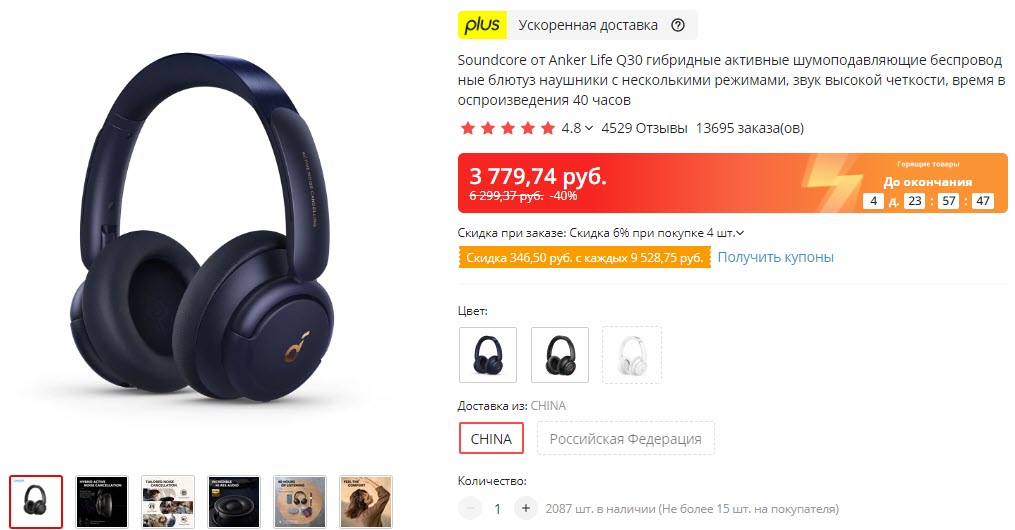Choose the white headphone color variant
The height and width of the screenshot is (530, 1015).
632,355
